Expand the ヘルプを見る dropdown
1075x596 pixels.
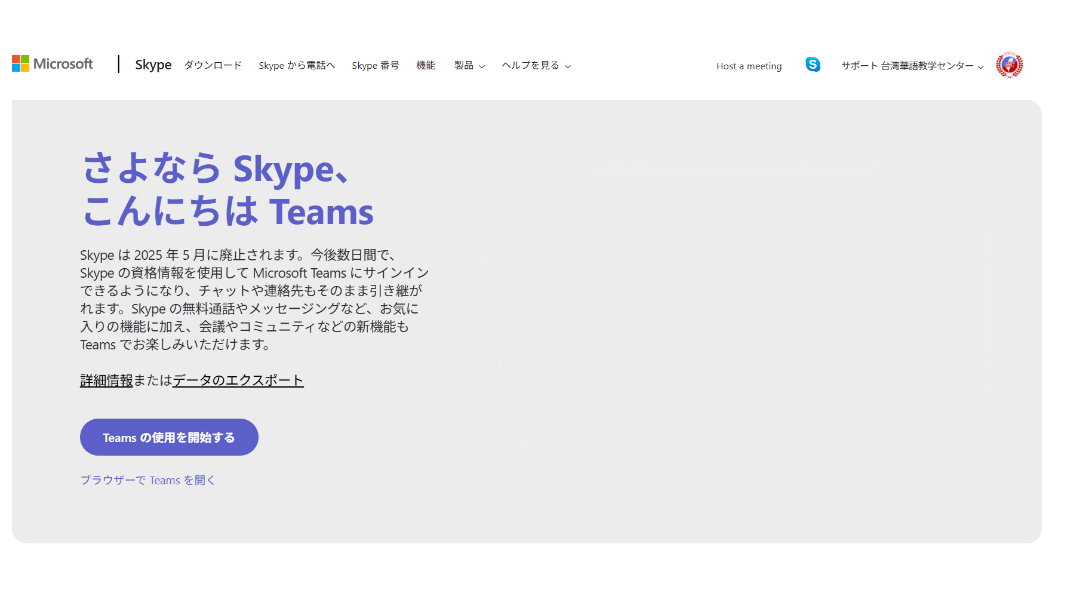click(x=535, y=66)
